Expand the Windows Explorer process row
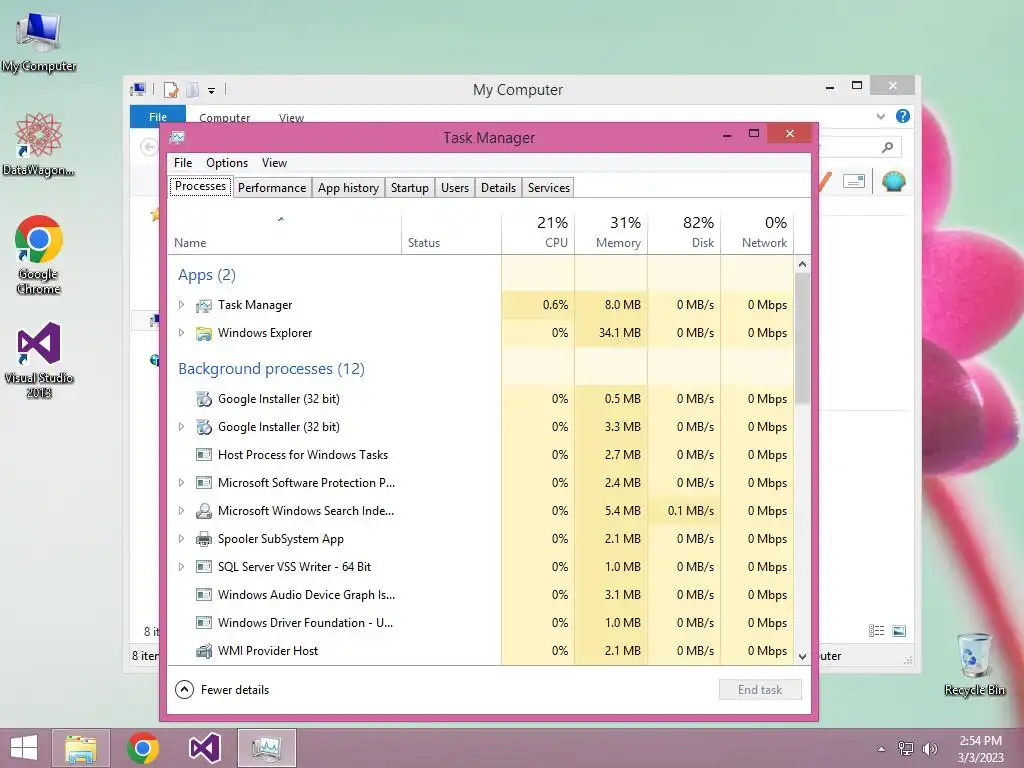Viewport: 1024px width, 768px height. pos(182,332)
